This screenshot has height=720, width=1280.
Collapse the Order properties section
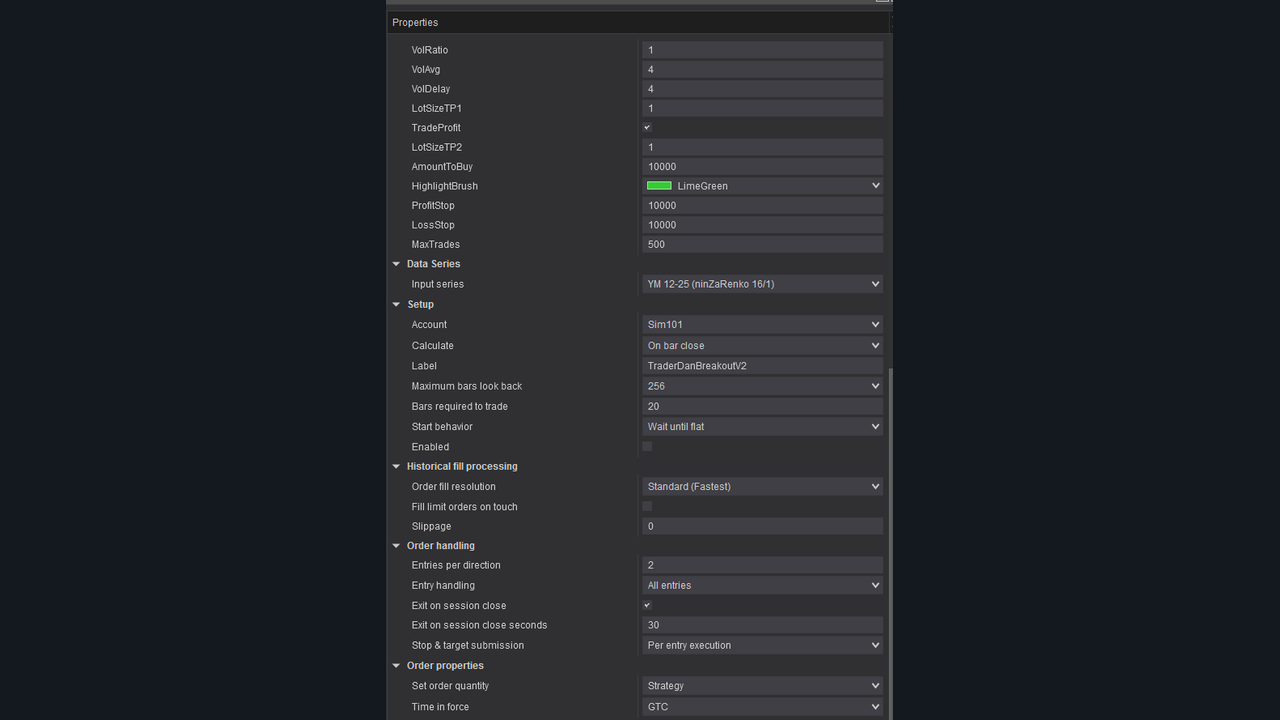coord(397,666)
